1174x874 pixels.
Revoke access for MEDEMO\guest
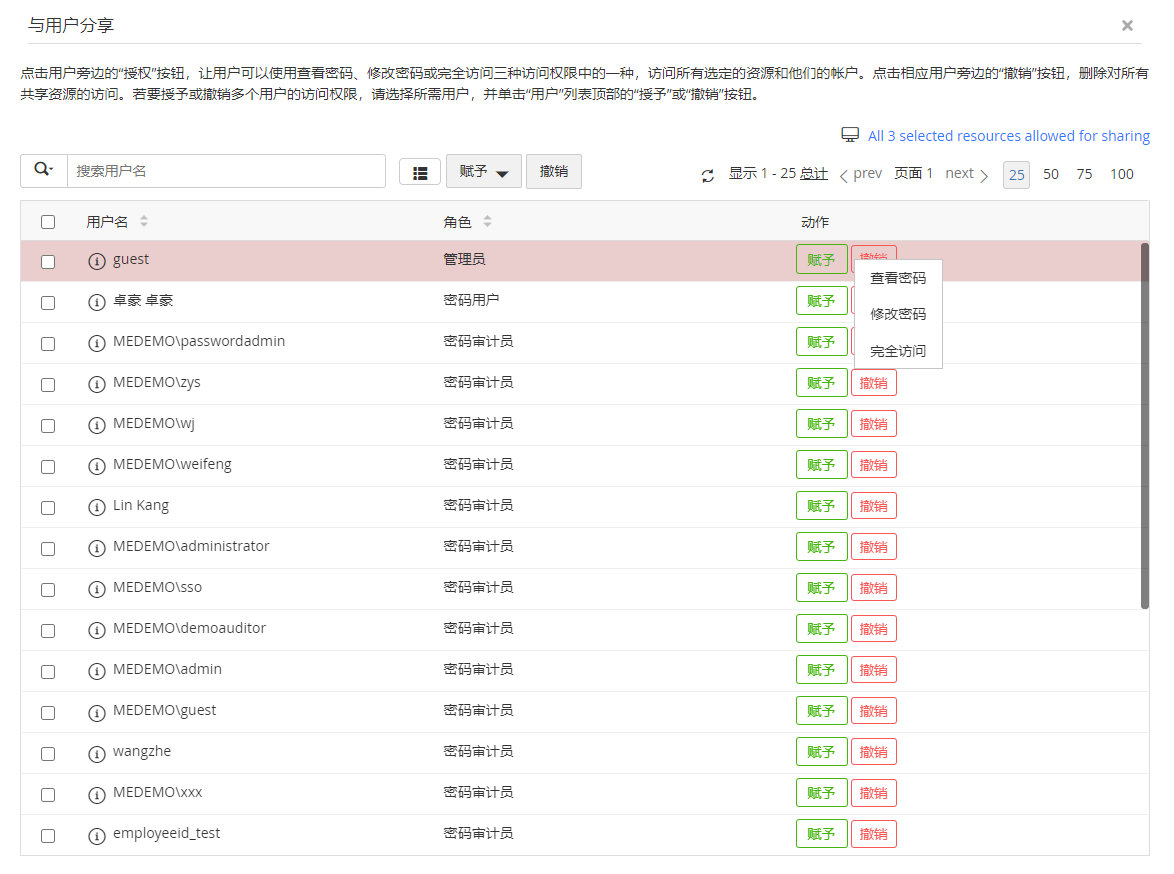874,711
